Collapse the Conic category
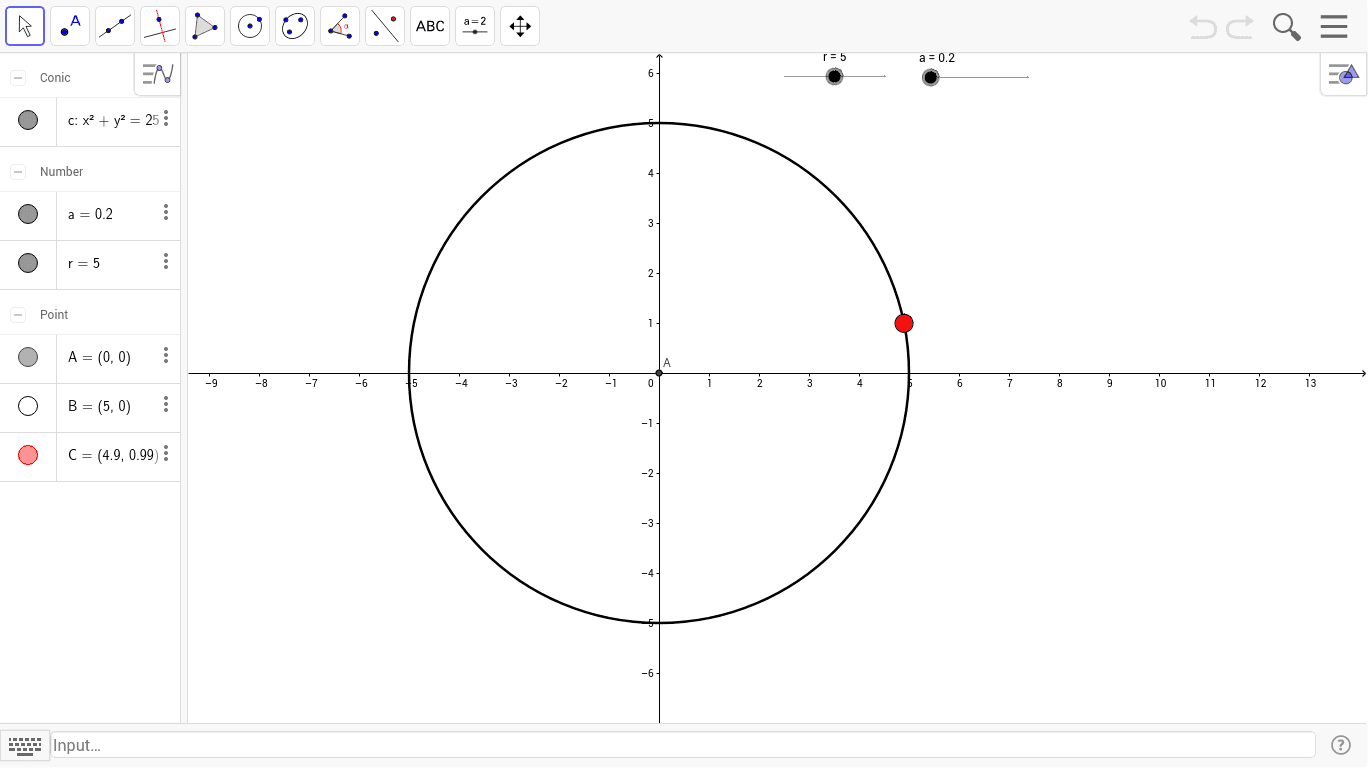 click(x=16, y=77)
